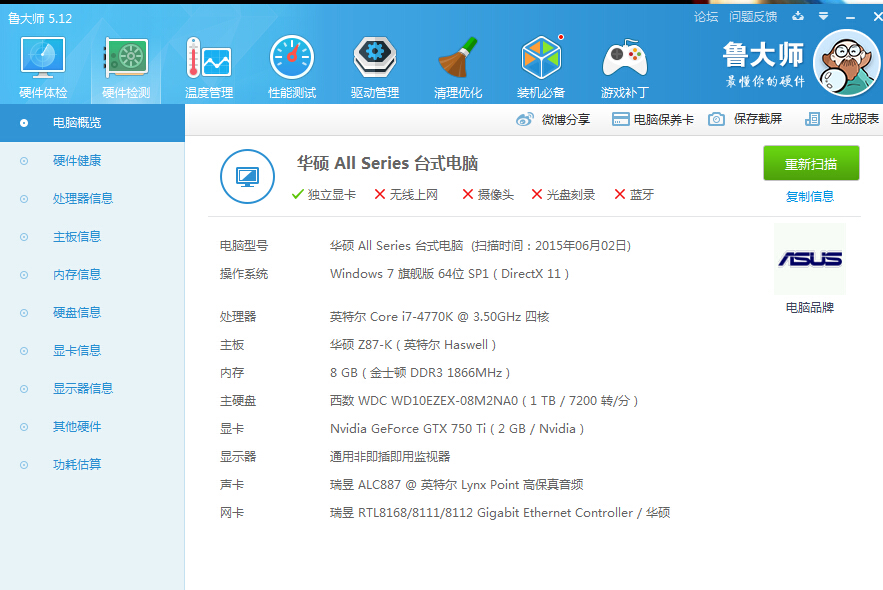The height and width of the screenshot is (590, 883).
Task: Click the 电脑品牌 label under logo
Action: (810, 308)
